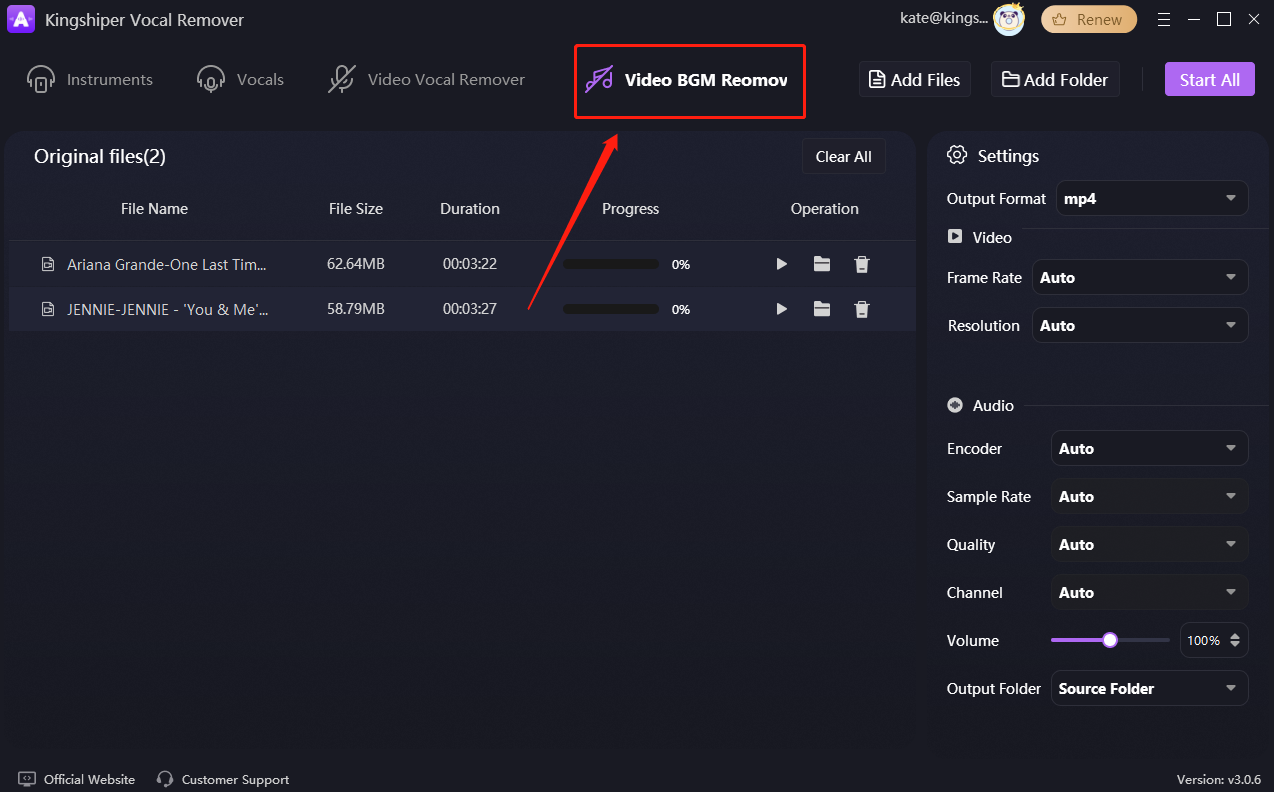The width and height of the screenshot is (1274, 792).
Task: Click the 62.64MB file size value
Action: click(x=356, y=264)
